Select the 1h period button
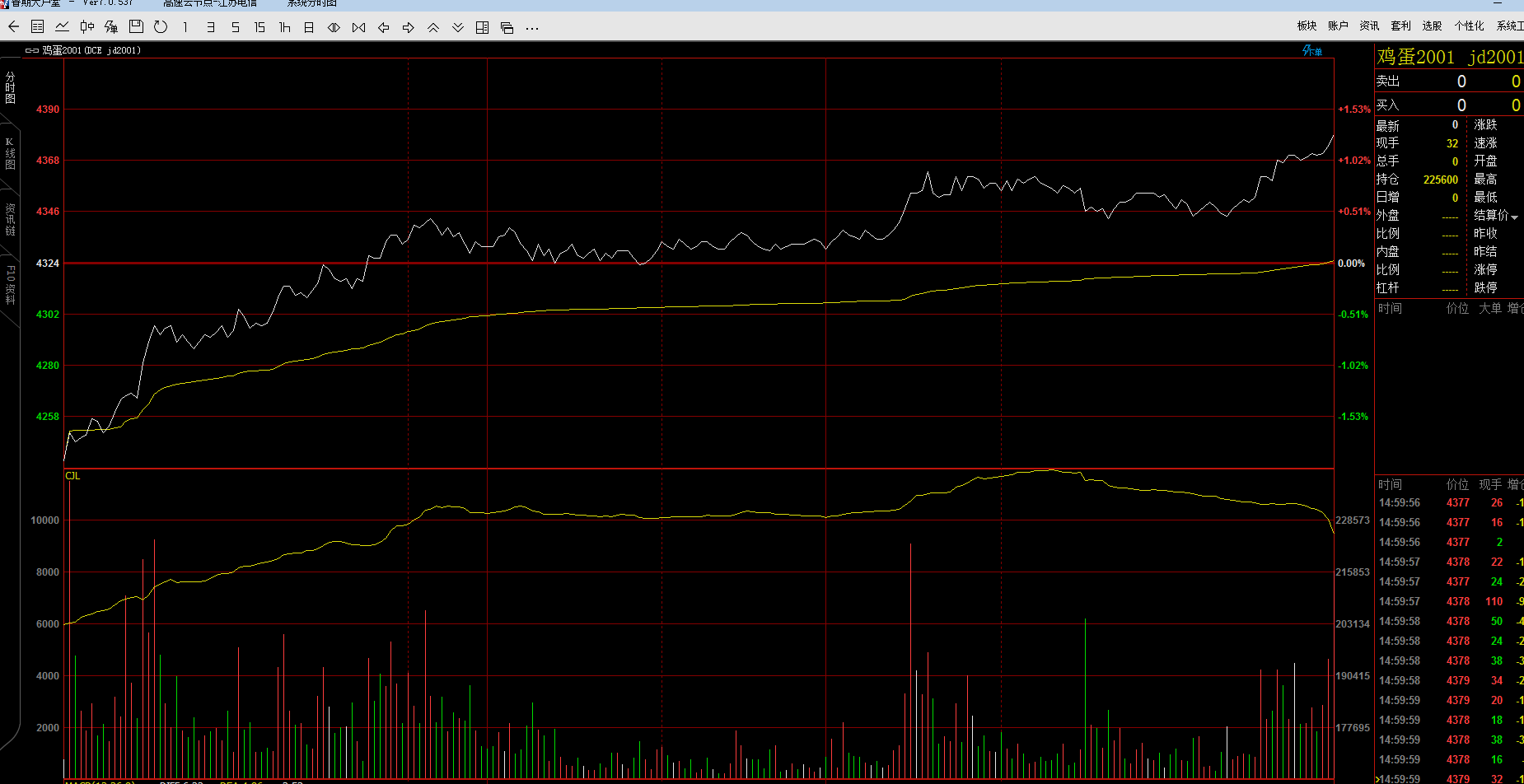 pyautogui.click(x=284, y=27)
